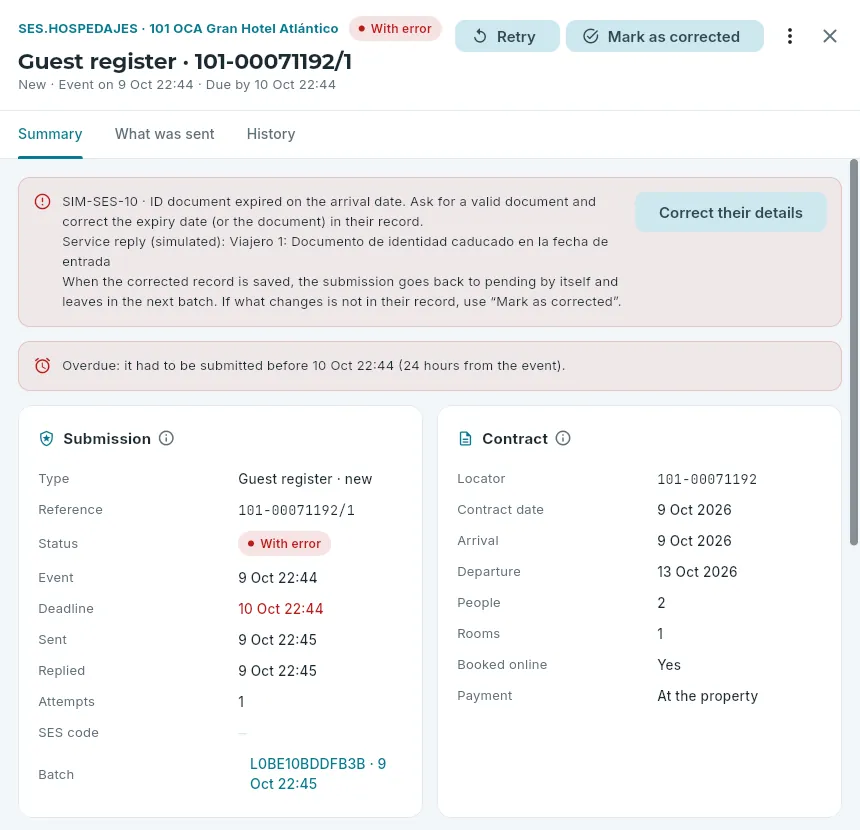Click the Arrival date 9 Oct 2026

[x=694, y=541]
